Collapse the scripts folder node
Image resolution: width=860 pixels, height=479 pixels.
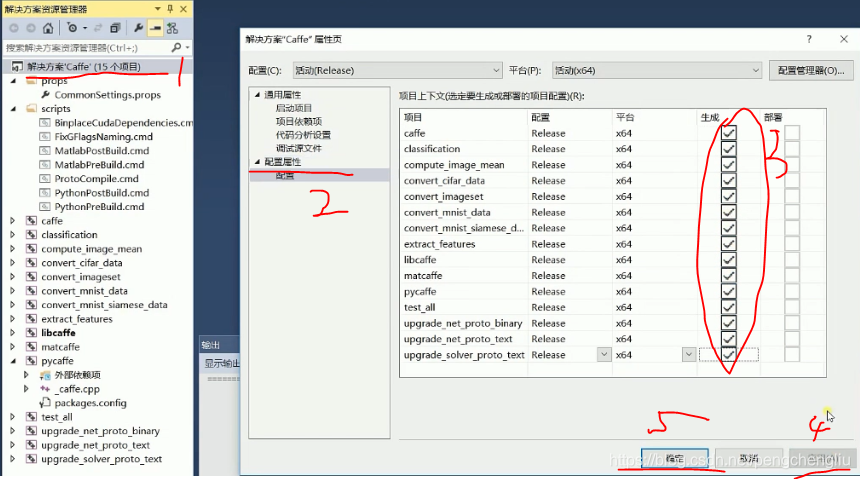tap(13, 109)
